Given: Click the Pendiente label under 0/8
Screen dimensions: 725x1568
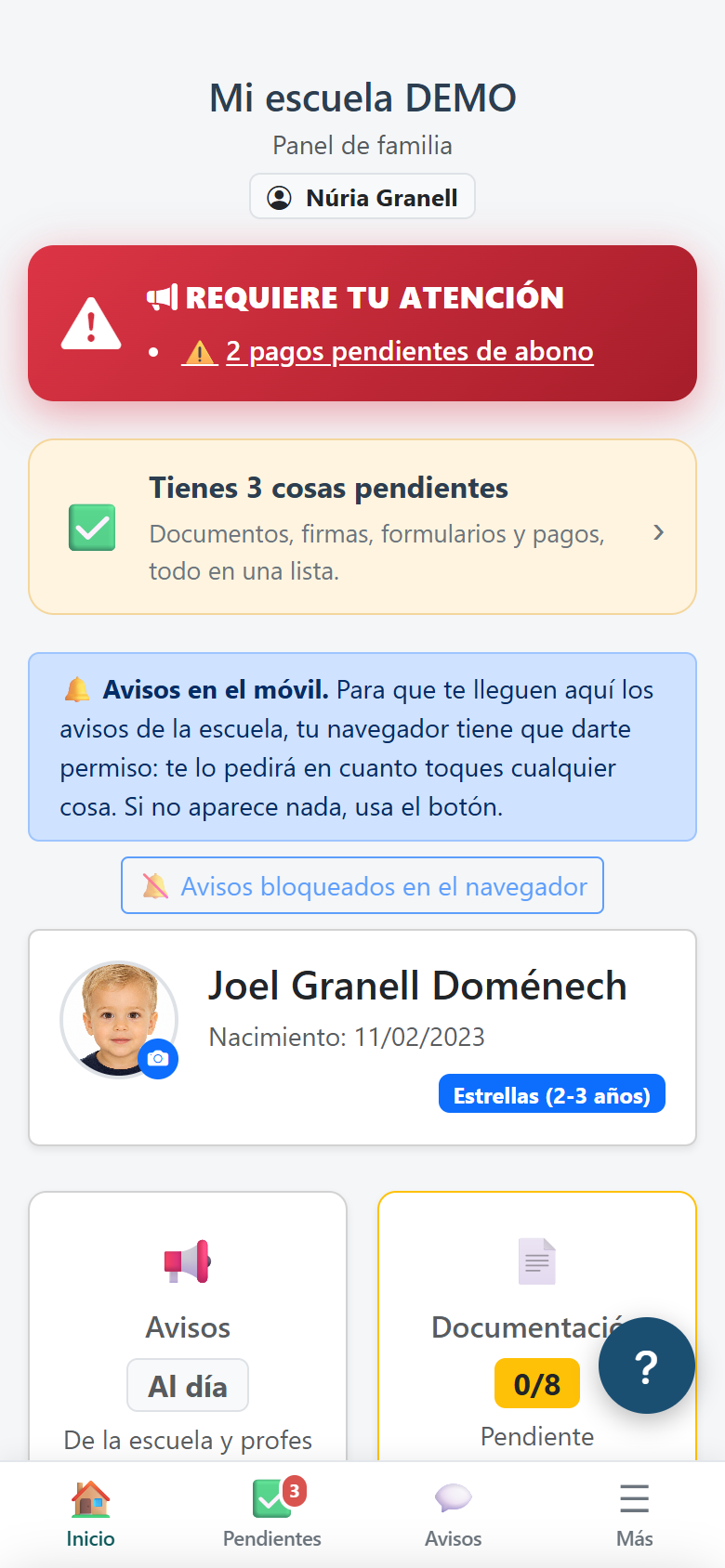Looking at the screenshot, I should (x=537, y=1436).
